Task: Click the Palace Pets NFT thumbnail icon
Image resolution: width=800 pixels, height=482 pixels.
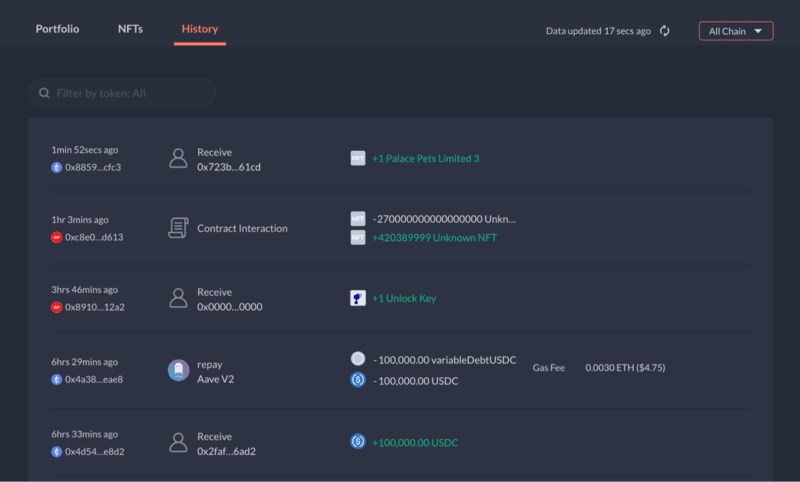Action: [358, 158]
